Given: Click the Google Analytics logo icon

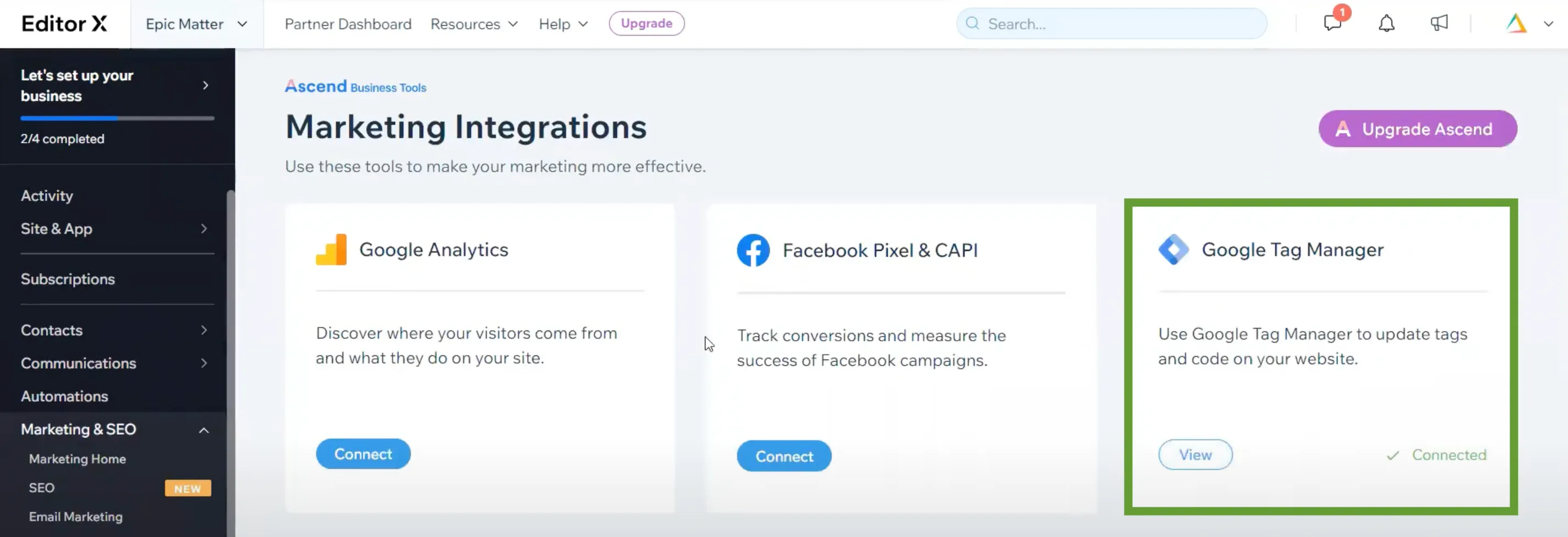Looking at the screenshot, I should pyautogui.click(x=331, y=249).
